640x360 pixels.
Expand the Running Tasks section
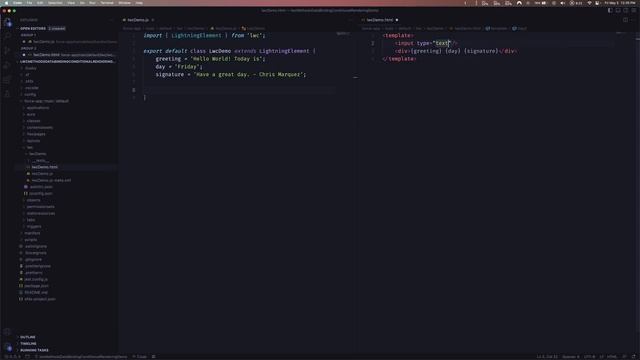point(34,350)
